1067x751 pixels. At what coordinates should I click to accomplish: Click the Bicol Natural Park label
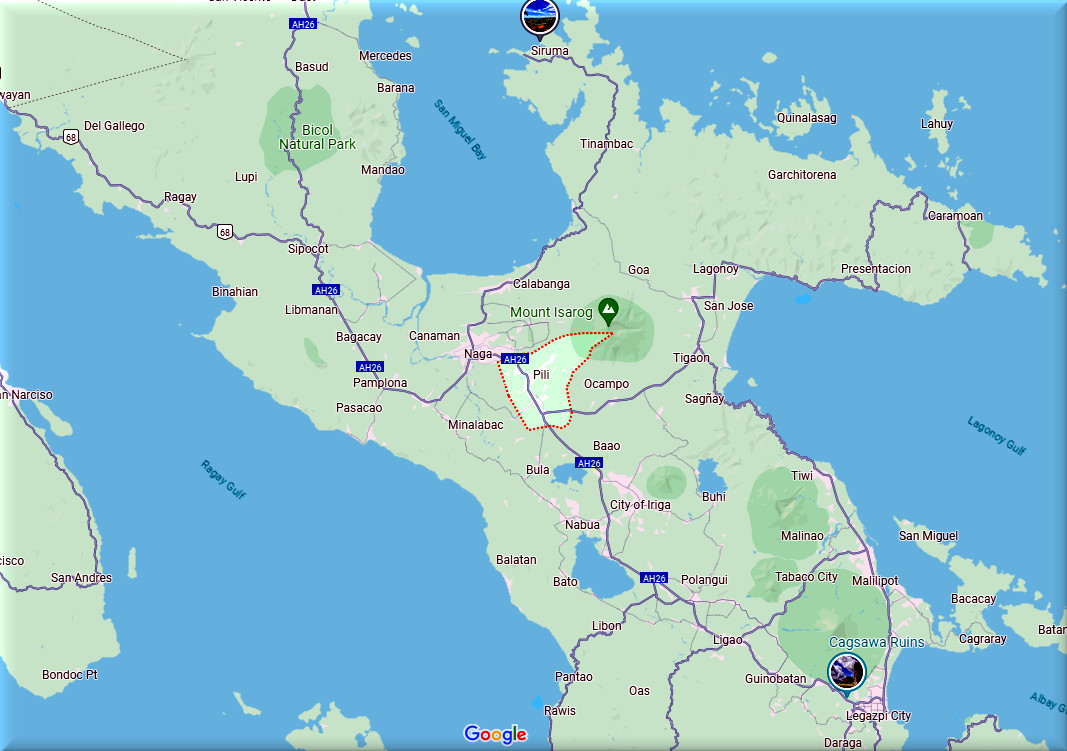[317, 137]
